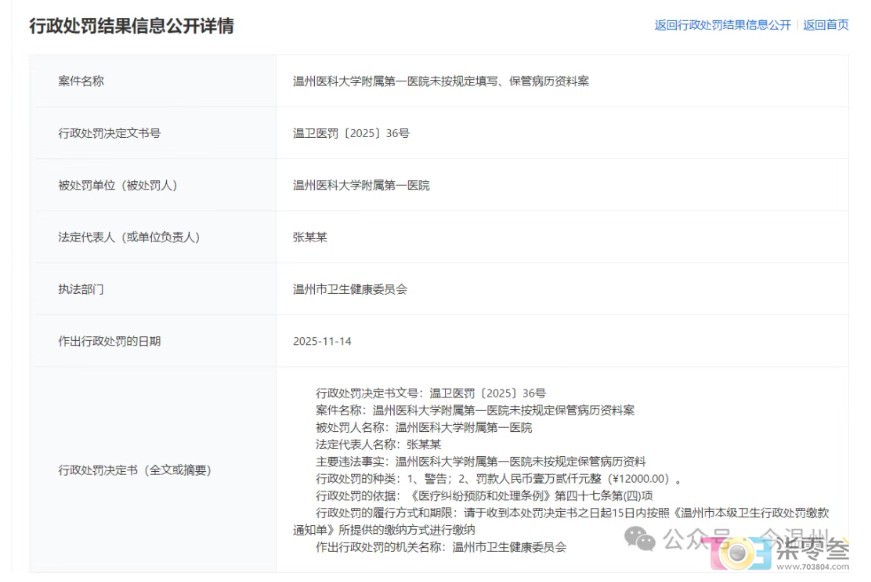This screenshot has width=871, height=582.
Task: Select the legal representative value 张某某
Action: (x=310, y=237)
